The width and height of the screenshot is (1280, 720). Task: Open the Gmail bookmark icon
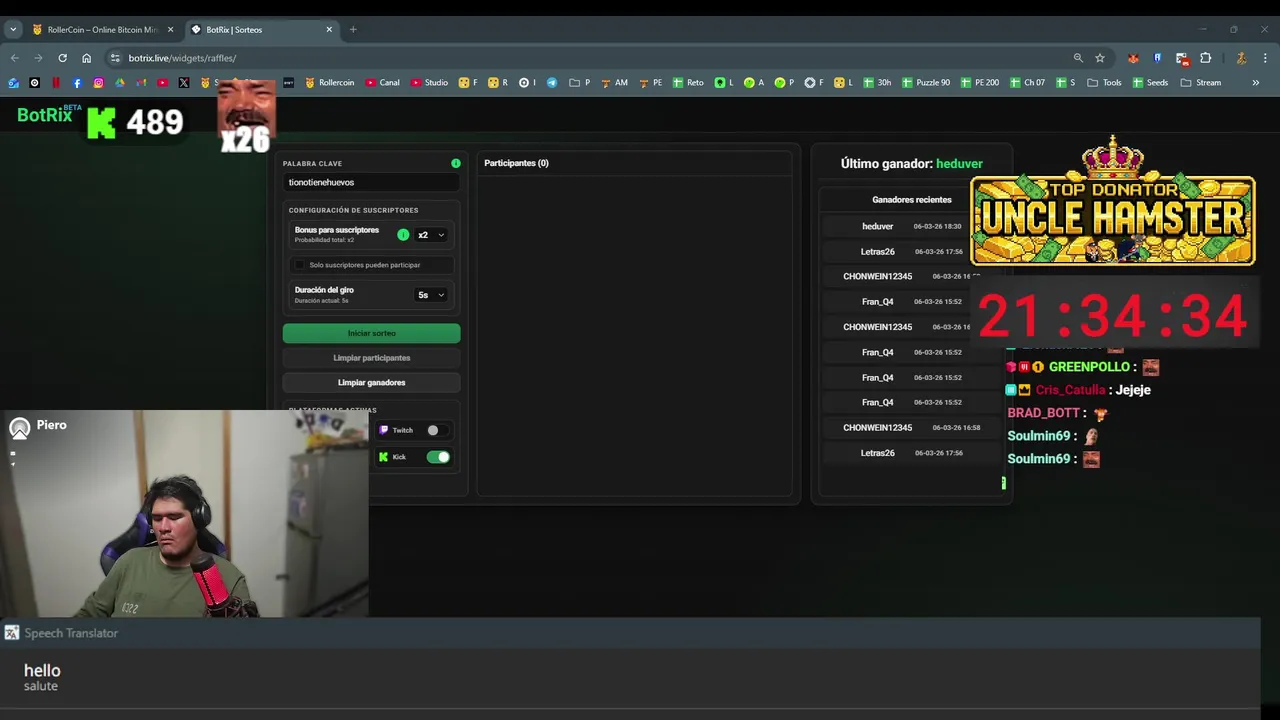[141, 83]
